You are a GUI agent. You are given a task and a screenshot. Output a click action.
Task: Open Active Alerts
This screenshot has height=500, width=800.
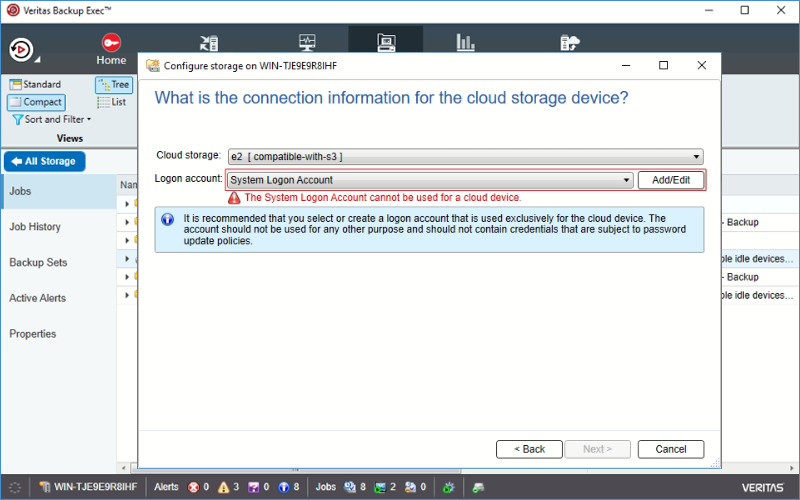[x=59, y=298]
